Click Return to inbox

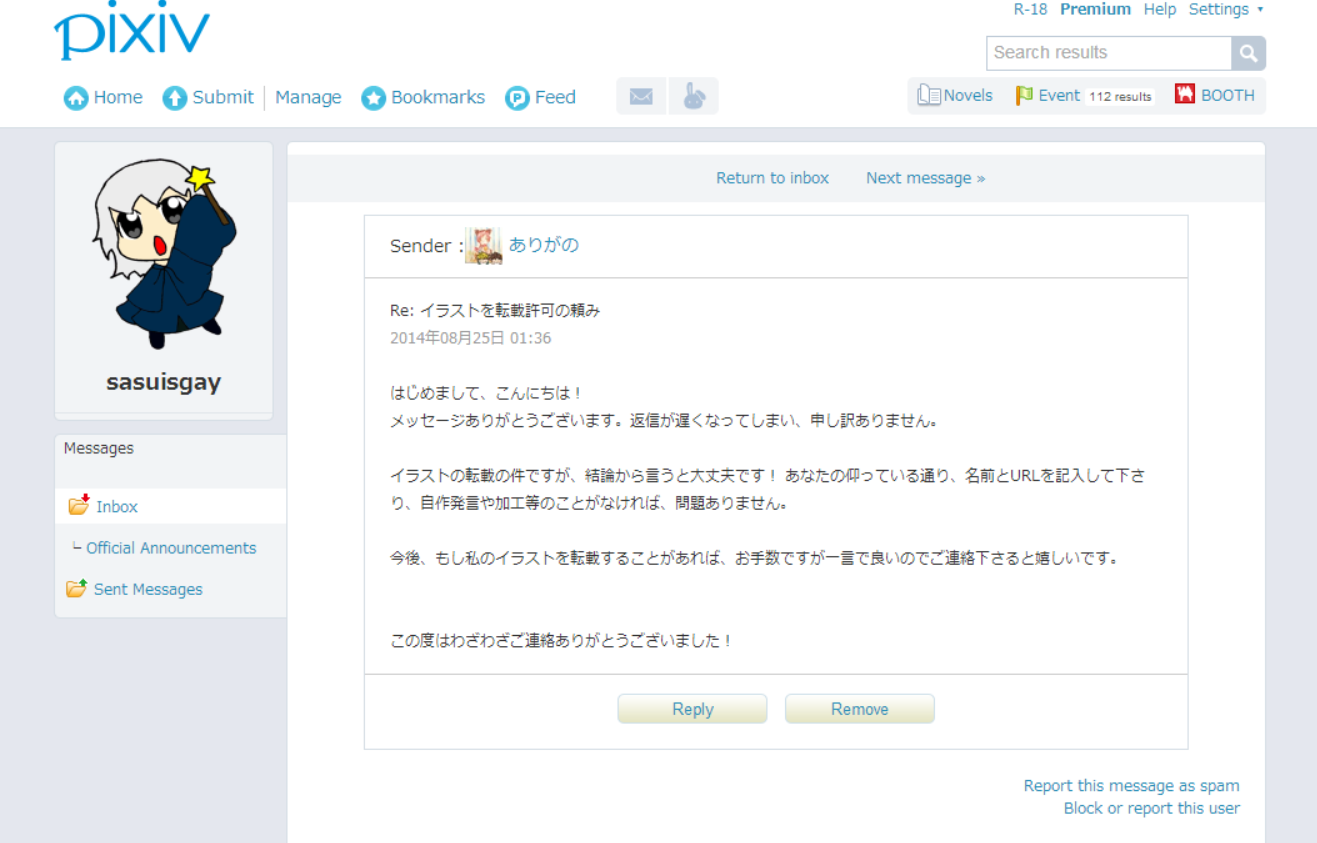coord(772,178)
